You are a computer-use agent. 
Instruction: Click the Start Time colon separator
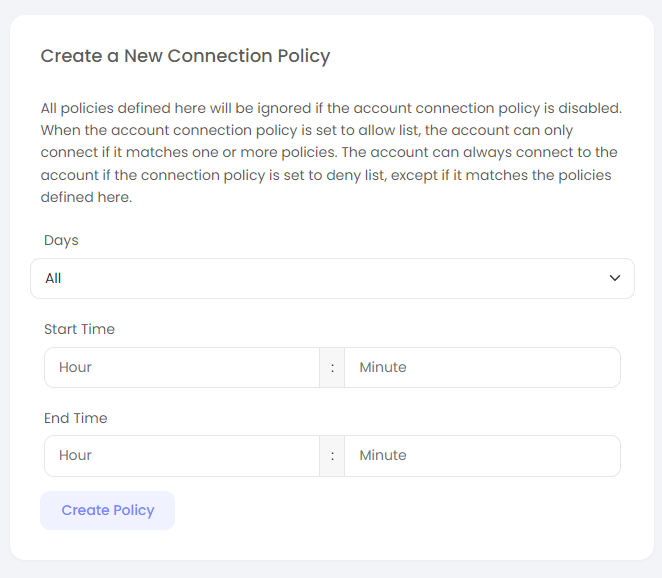[x=332, y=367]
